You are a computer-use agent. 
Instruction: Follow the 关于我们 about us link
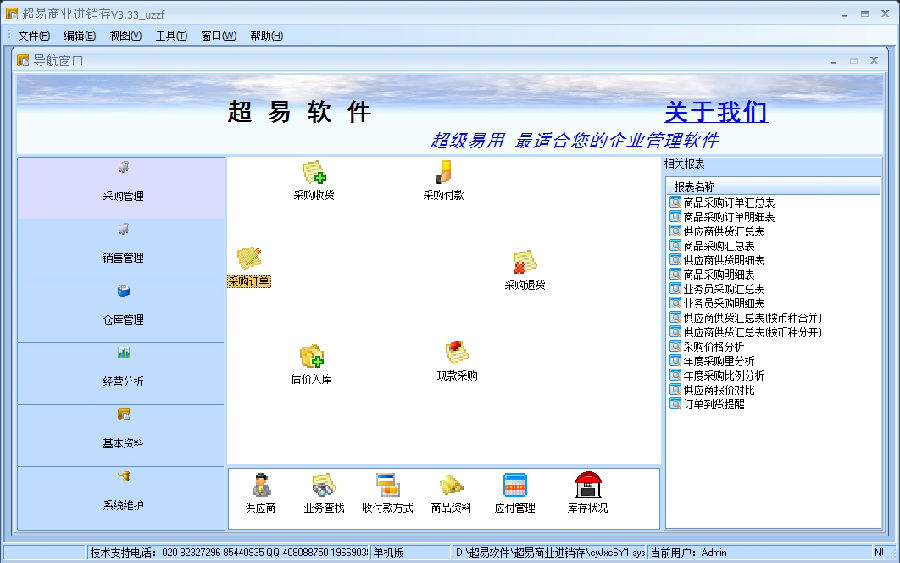tap(716, 112)
